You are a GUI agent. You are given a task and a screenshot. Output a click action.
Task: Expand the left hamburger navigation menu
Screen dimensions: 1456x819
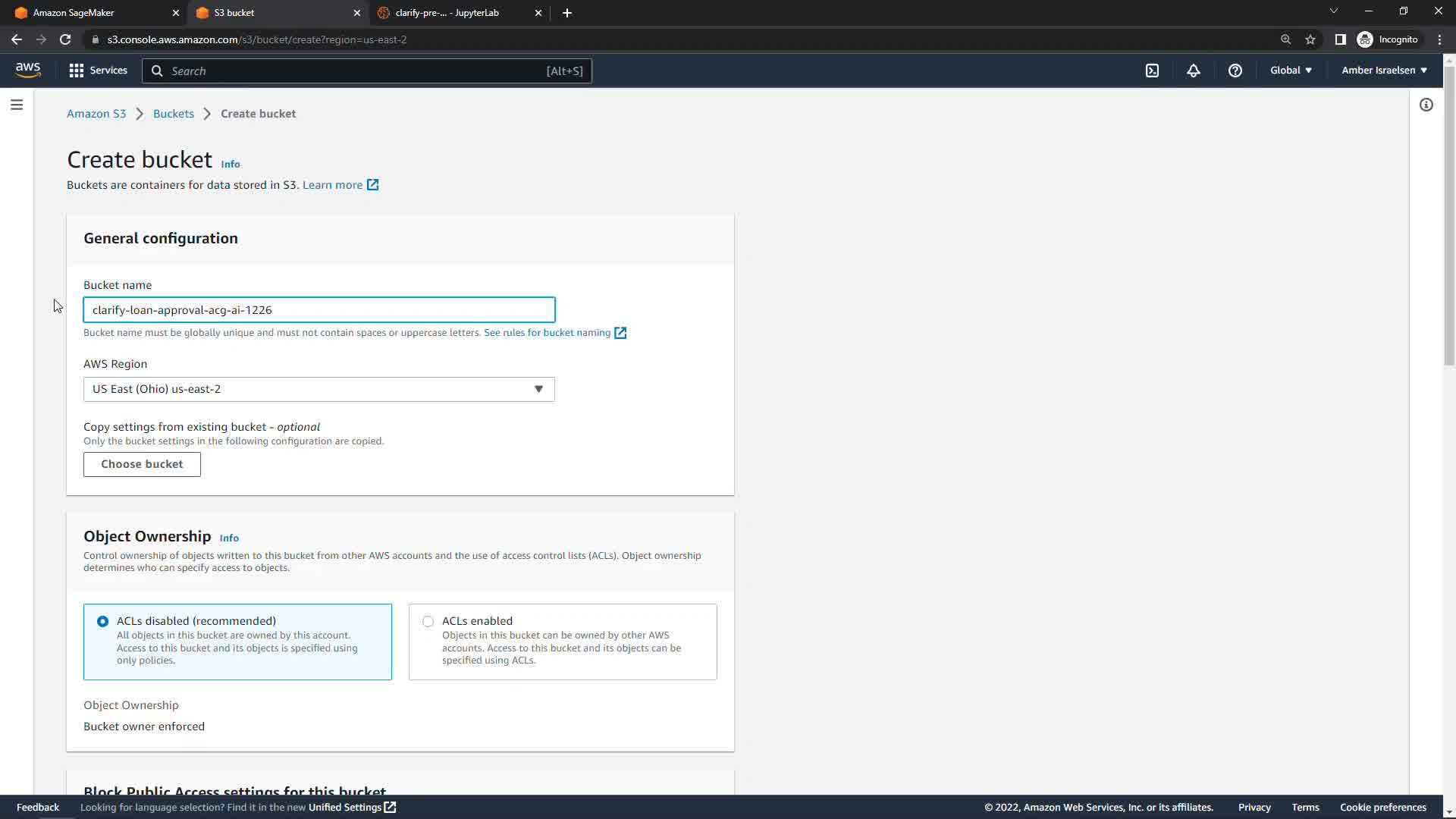click(17, 105)
